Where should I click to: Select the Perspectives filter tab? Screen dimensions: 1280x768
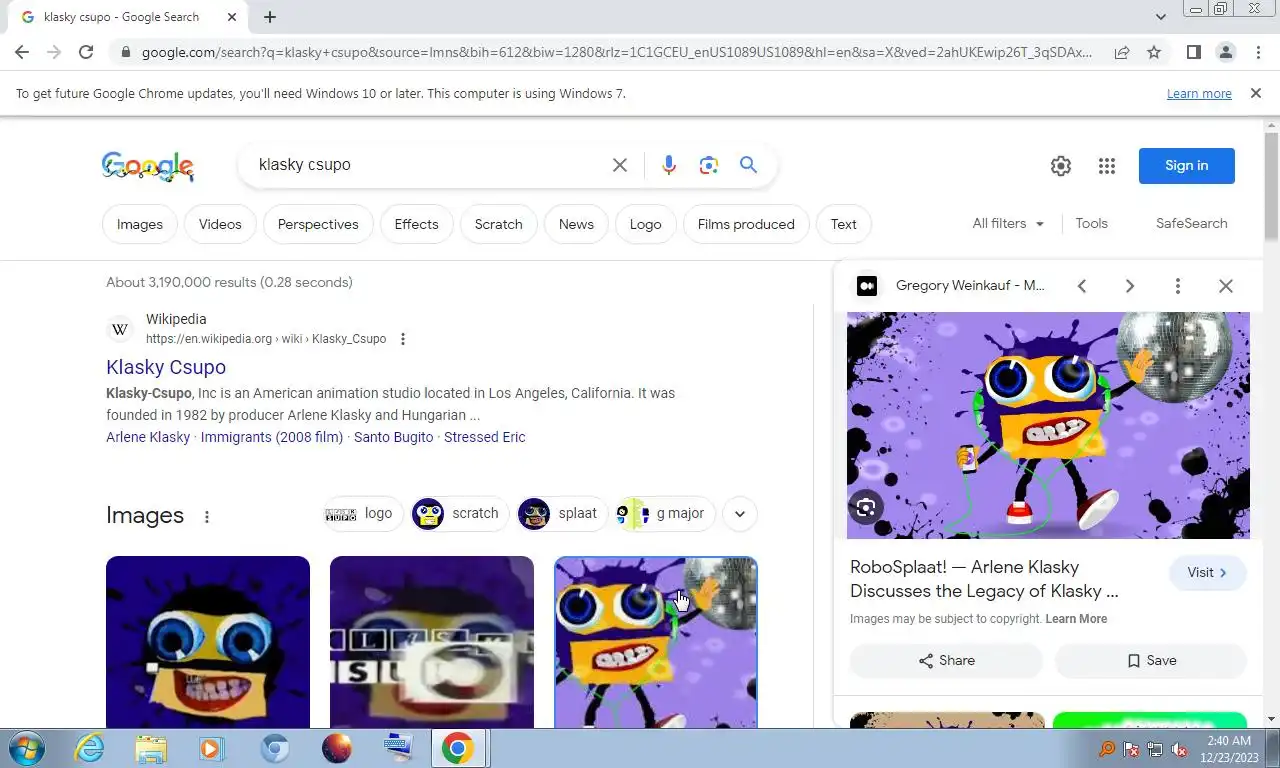coord(318,224)
